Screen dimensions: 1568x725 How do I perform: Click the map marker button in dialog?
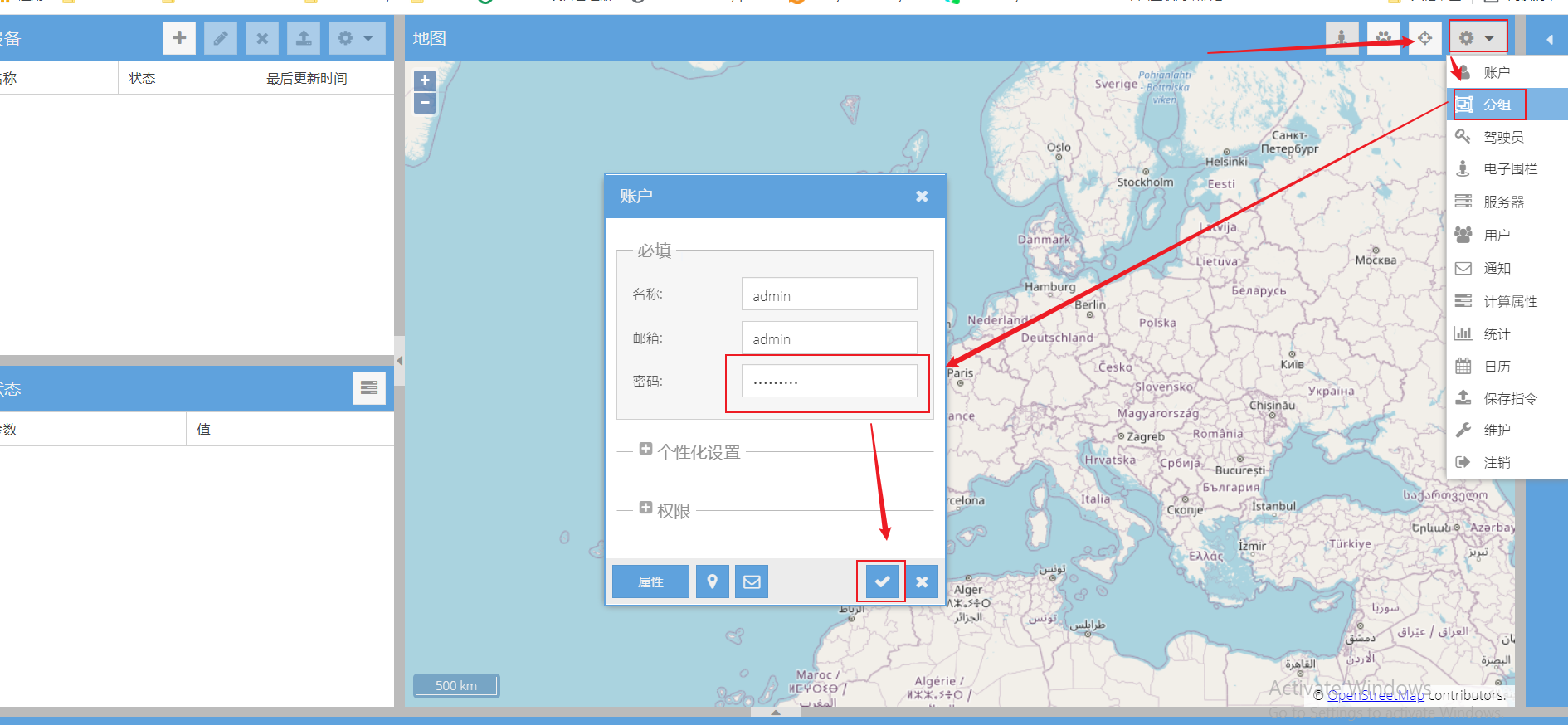coord(712,581)
